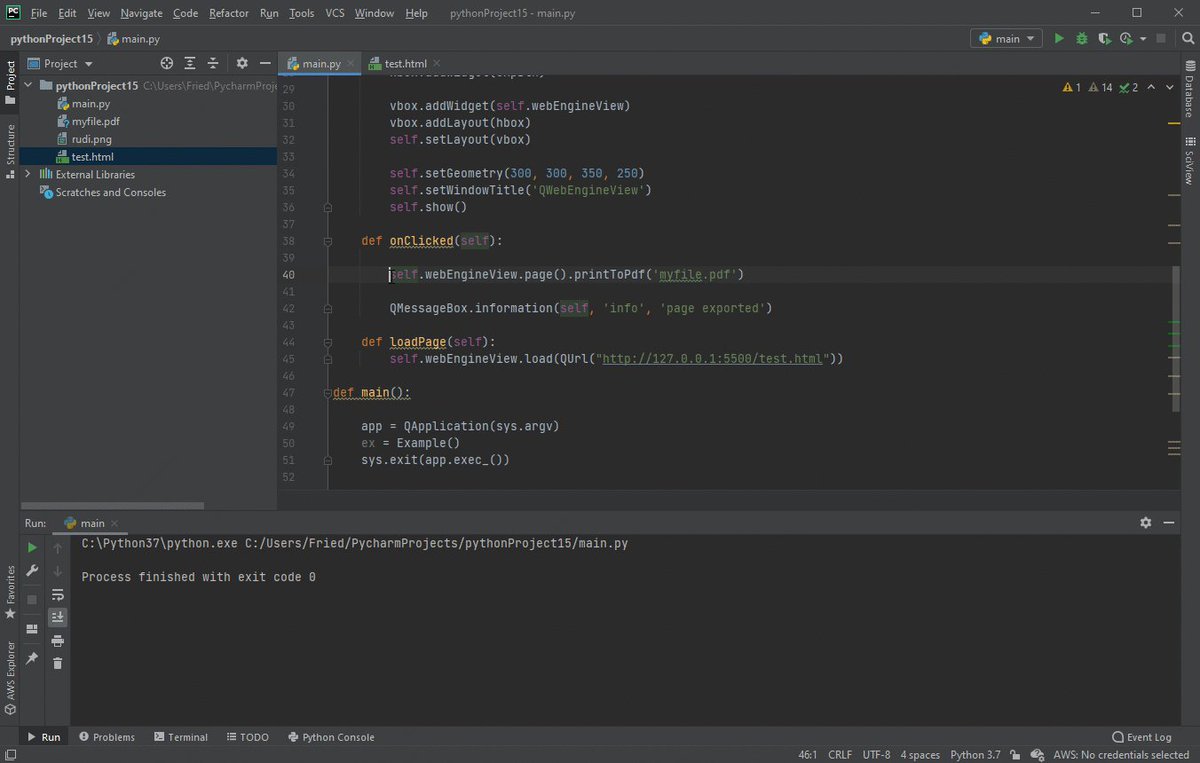This screenshot has width=1200, height=763.
Task: Open the Navigate menu
Action: (141, 13)
